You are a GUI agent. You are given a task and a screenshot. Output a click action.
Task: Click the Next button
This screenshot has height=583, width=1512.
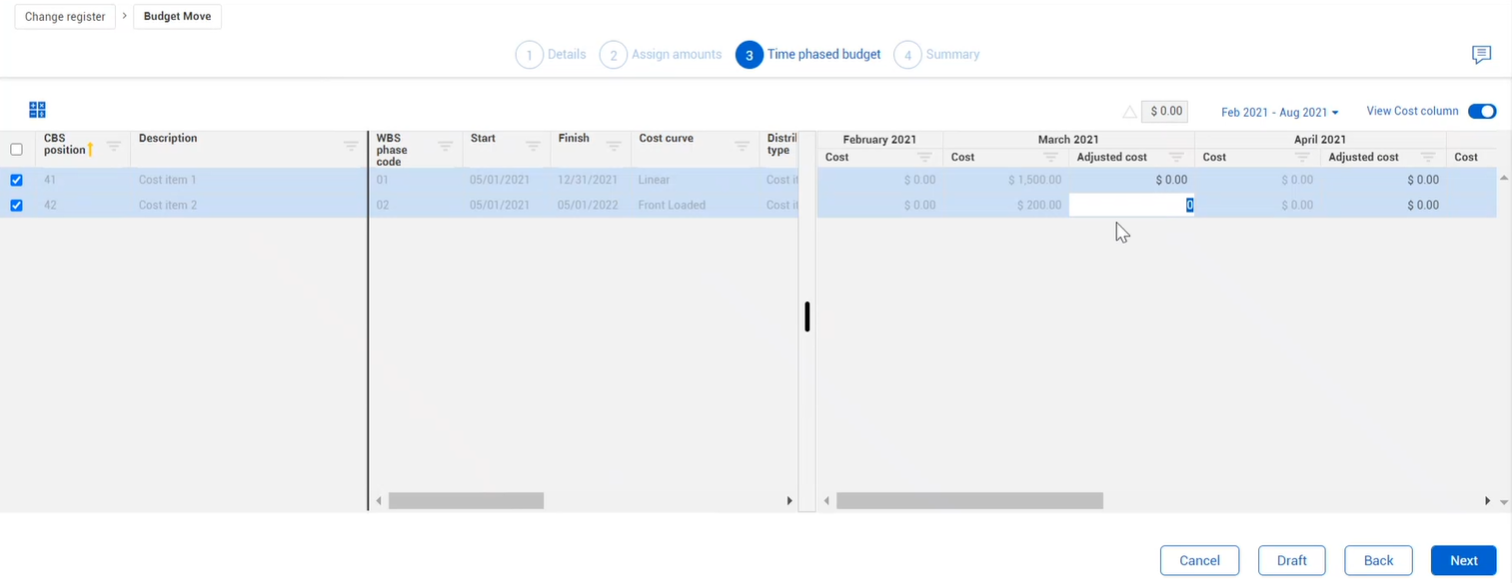(1463, 560)
